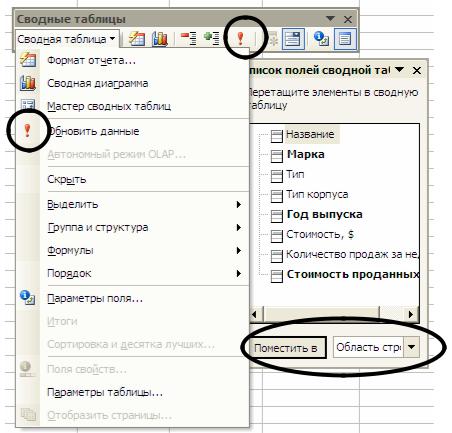Select the Тип корпуса field
Screen dimensions: 452x433
[317, 194]
